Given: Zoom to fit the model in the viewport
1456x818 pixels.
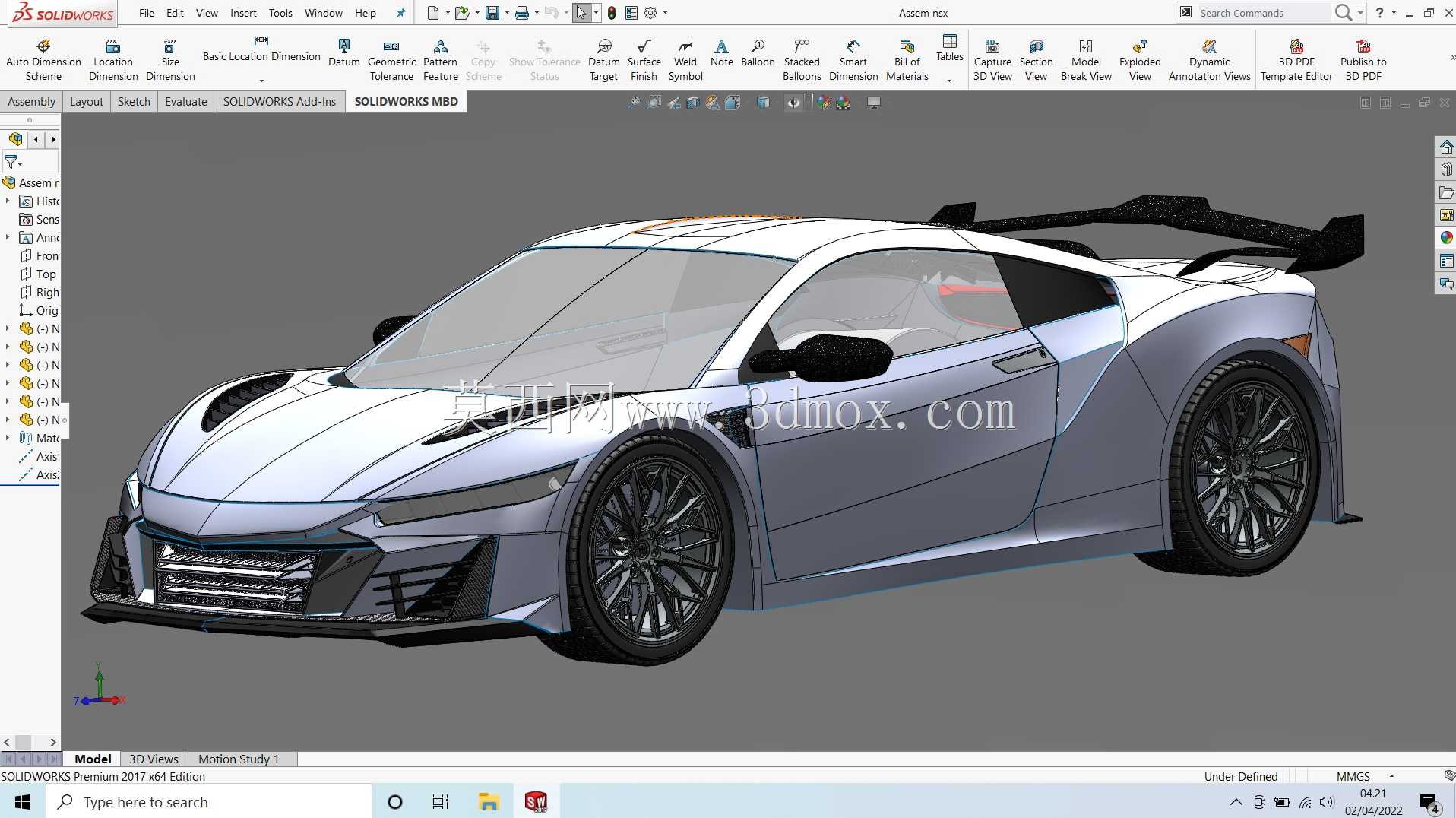Looking at the screenshot, I should click(x=634, y=103).
